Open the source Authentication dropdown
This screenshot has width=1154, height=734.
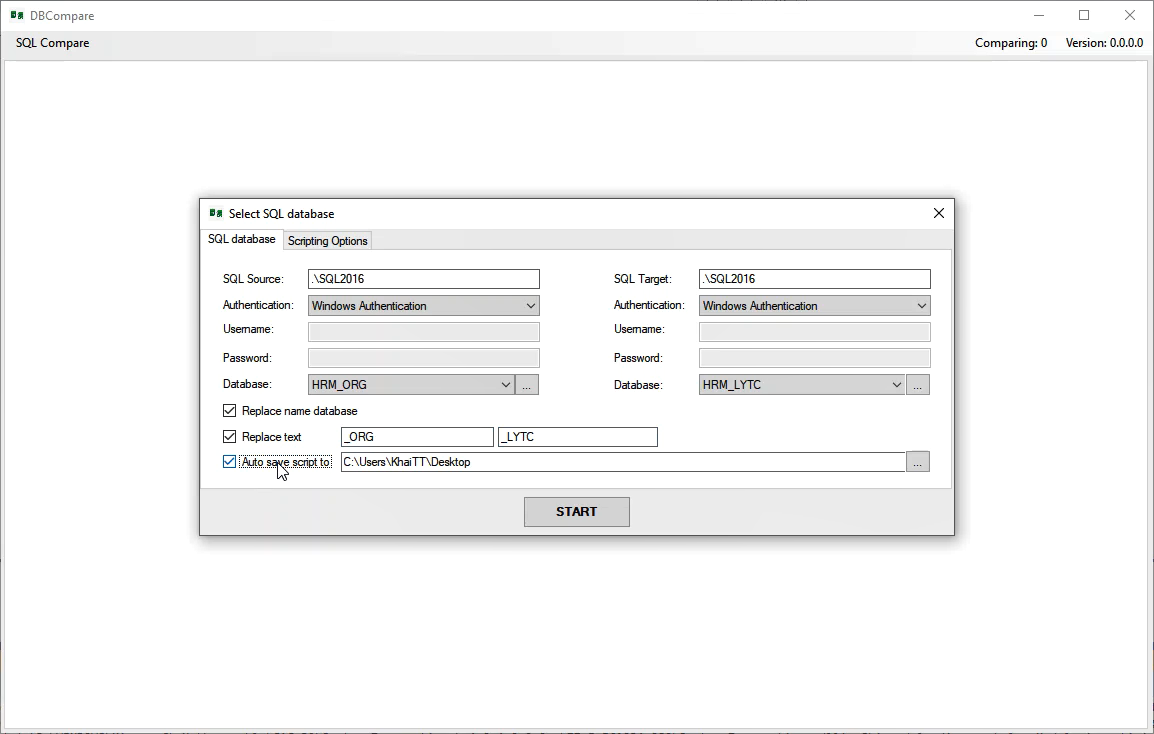[424, 306]
